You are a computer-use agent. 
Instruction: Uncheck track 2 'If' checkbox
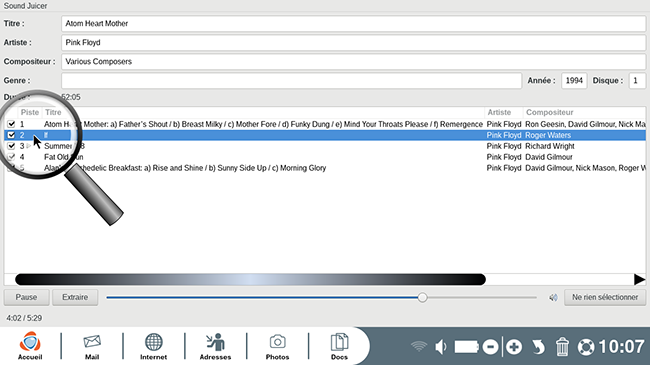[x=11, y=135]
